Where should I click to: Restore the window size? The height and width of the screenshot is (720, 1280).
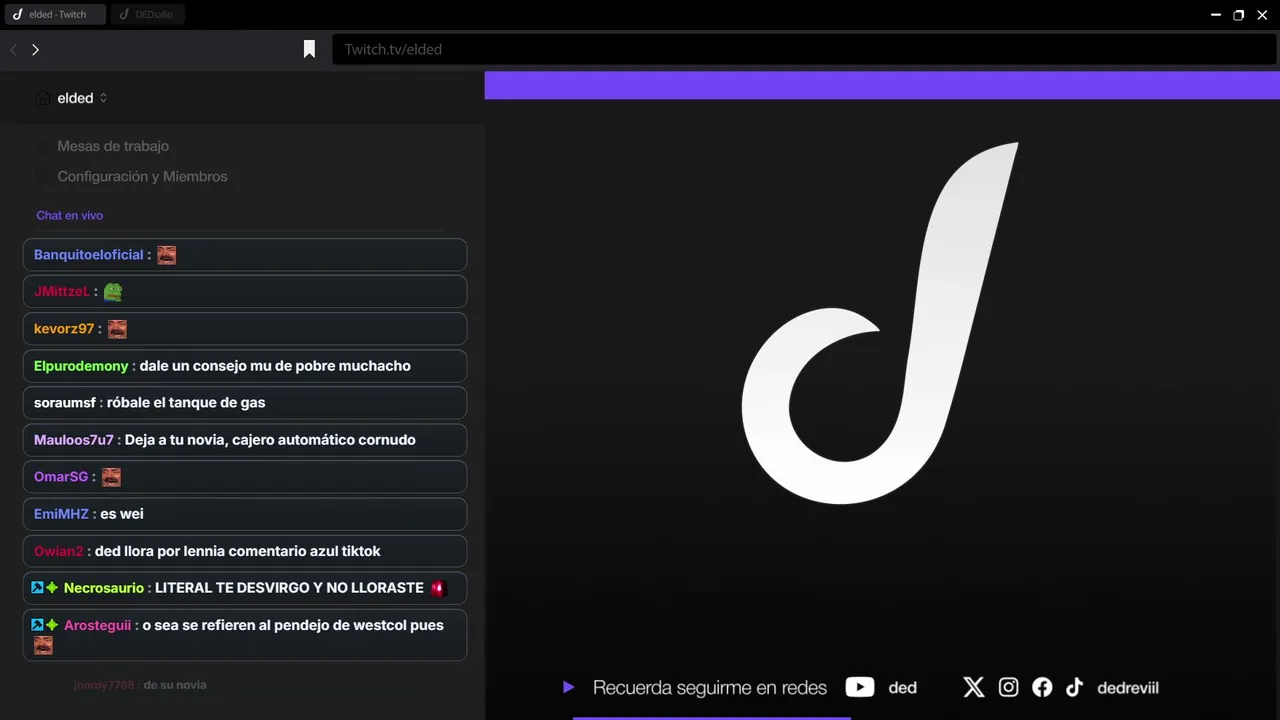(x=1239, y=15)
